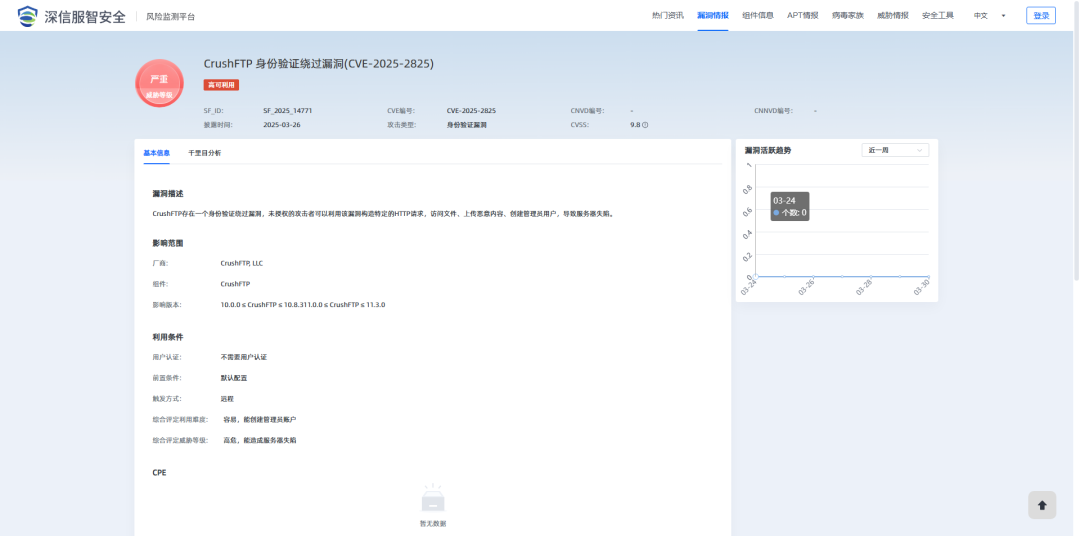Go to 组件信息 in the top navigation
The height and width of the screenshot is (536, 1080).
tap(758, 16)
